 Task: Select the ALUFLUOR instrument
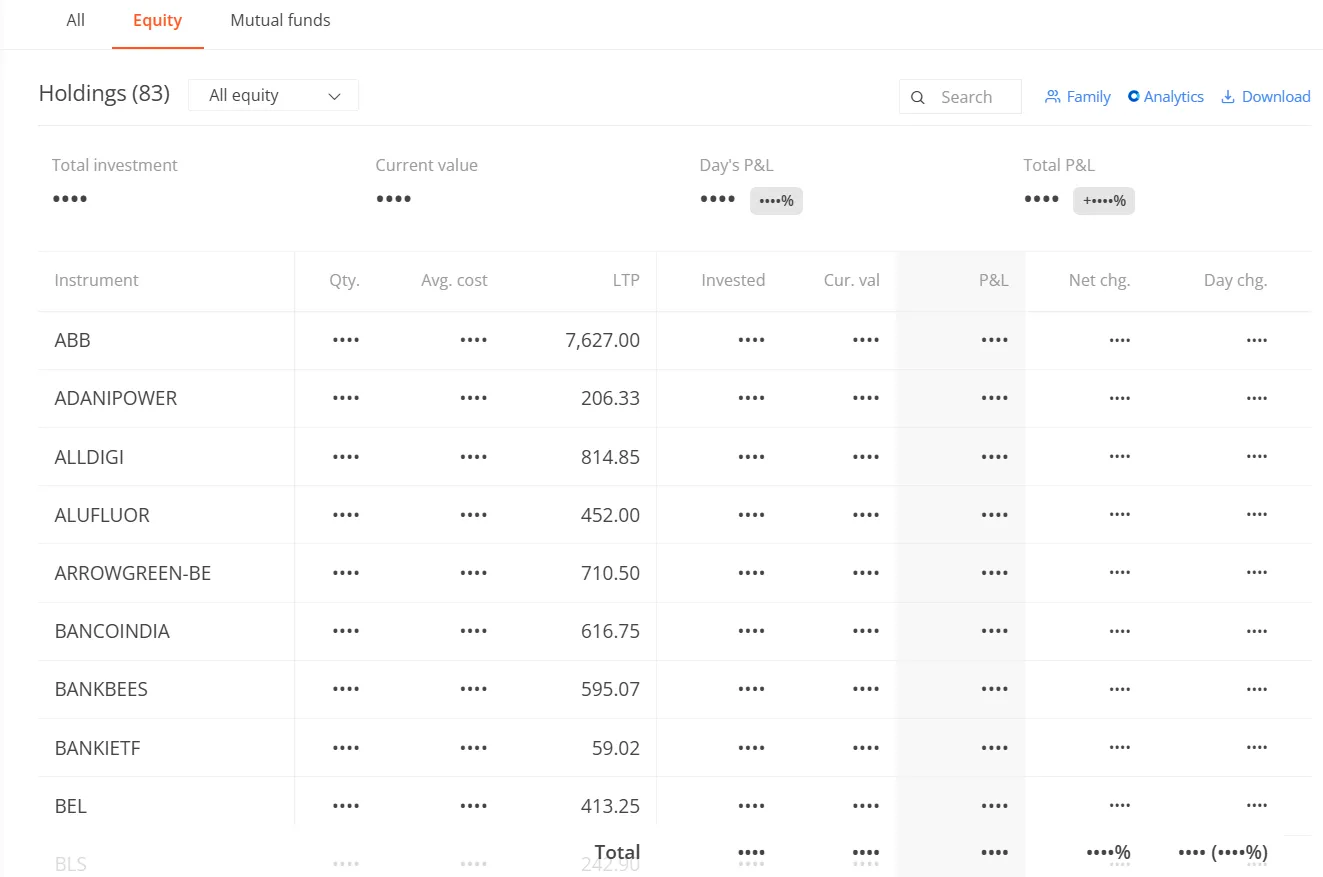click(102, 515)
